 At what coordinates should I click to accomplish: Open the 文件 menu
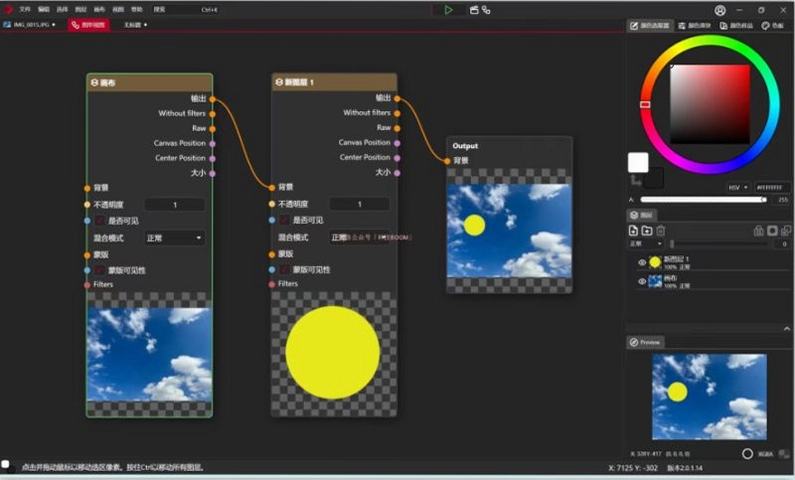tap(24, 10)
